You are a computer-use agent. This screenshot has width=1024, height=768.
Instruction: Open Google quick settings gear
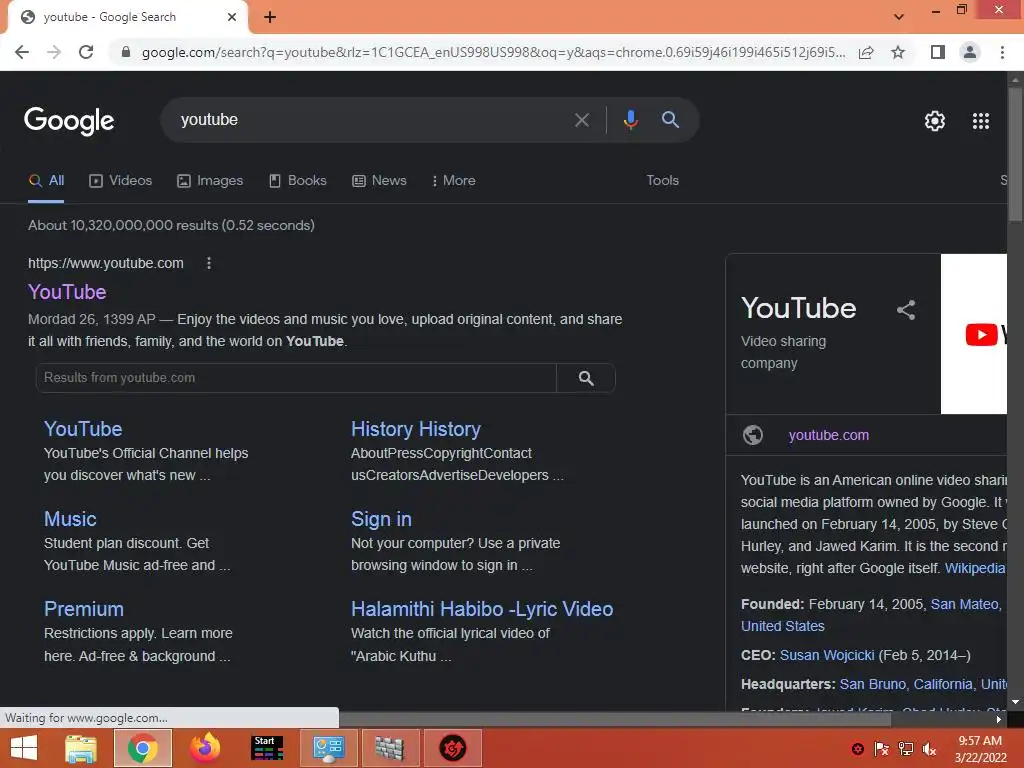coord(935,121)
